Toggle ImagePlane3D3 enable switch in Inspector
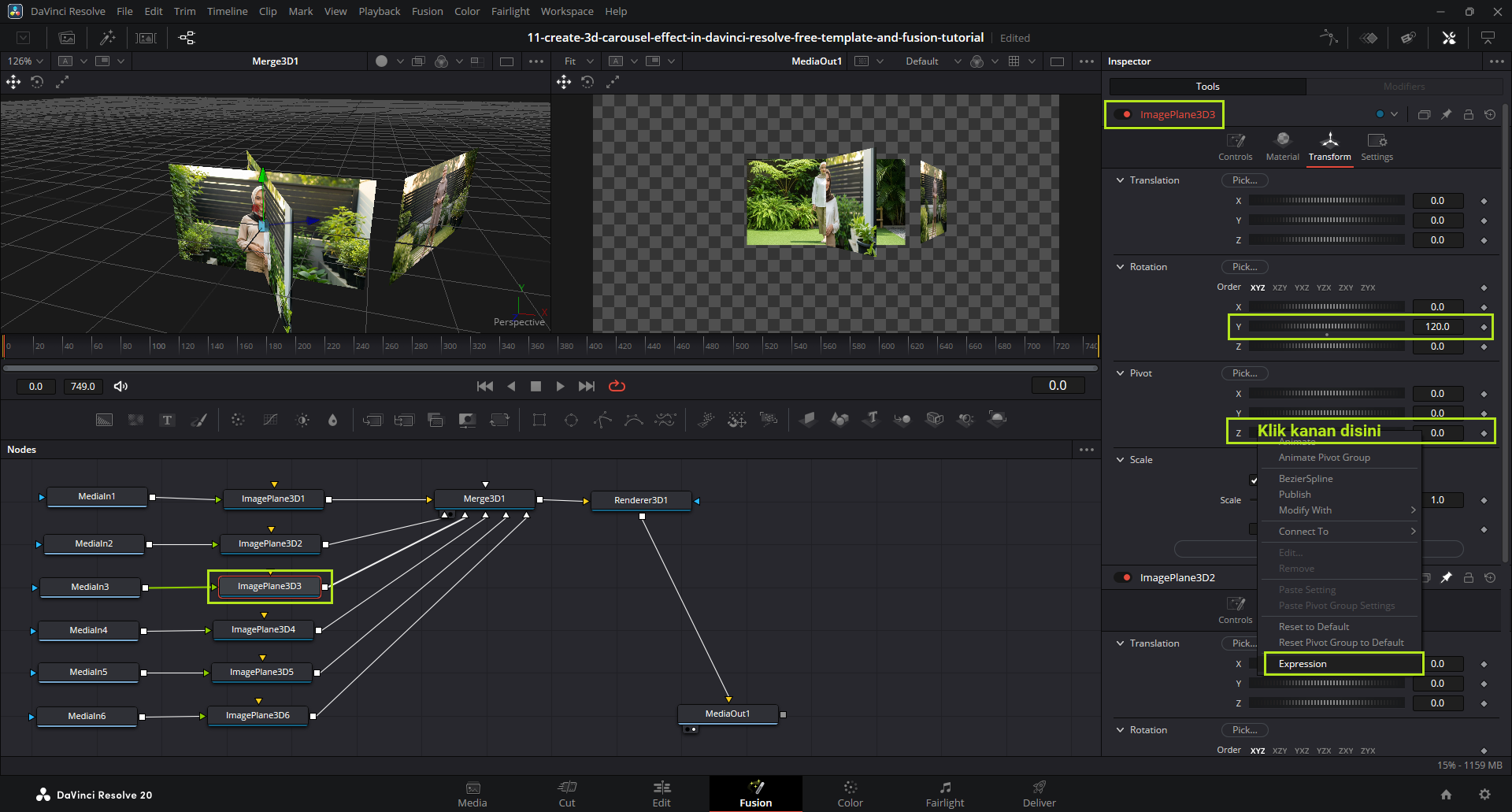 pyautogui.click(x=1124, y=115)
